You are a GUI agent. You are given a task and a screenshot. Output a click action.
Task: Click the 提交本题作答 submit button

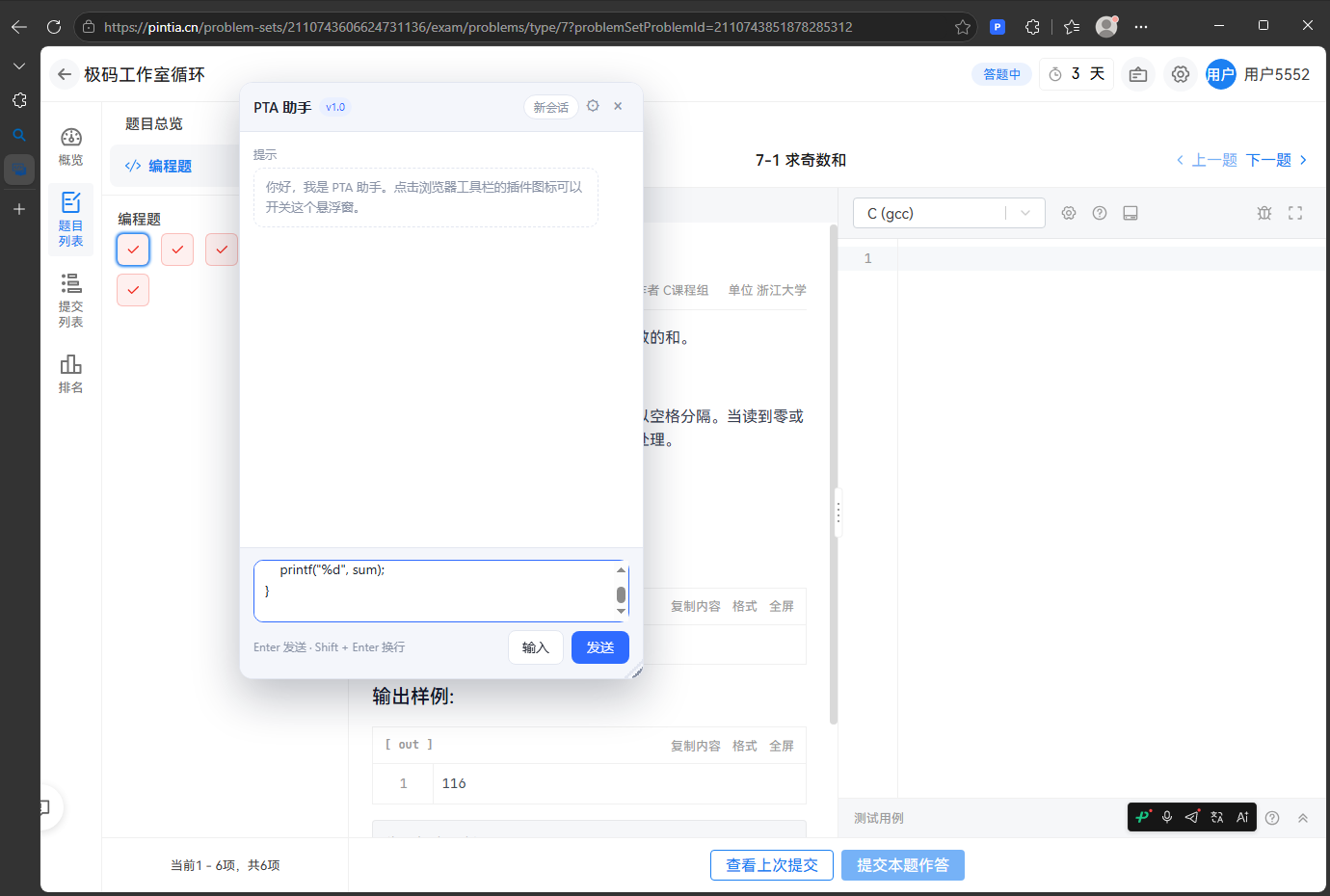coord(903,865)
